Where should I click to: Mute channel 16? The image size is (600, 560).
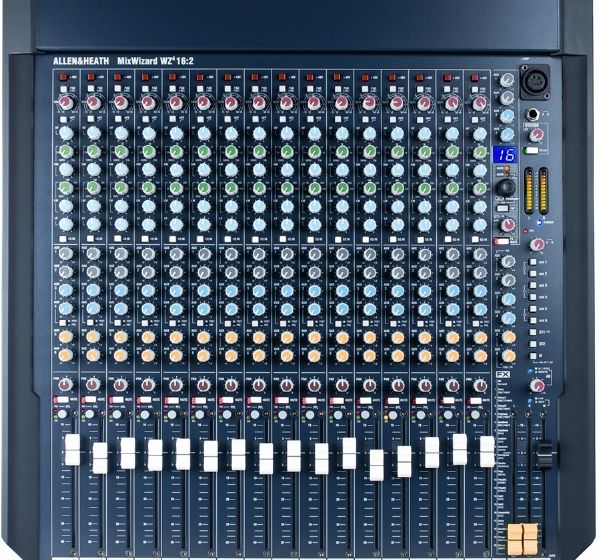[475, 401]
